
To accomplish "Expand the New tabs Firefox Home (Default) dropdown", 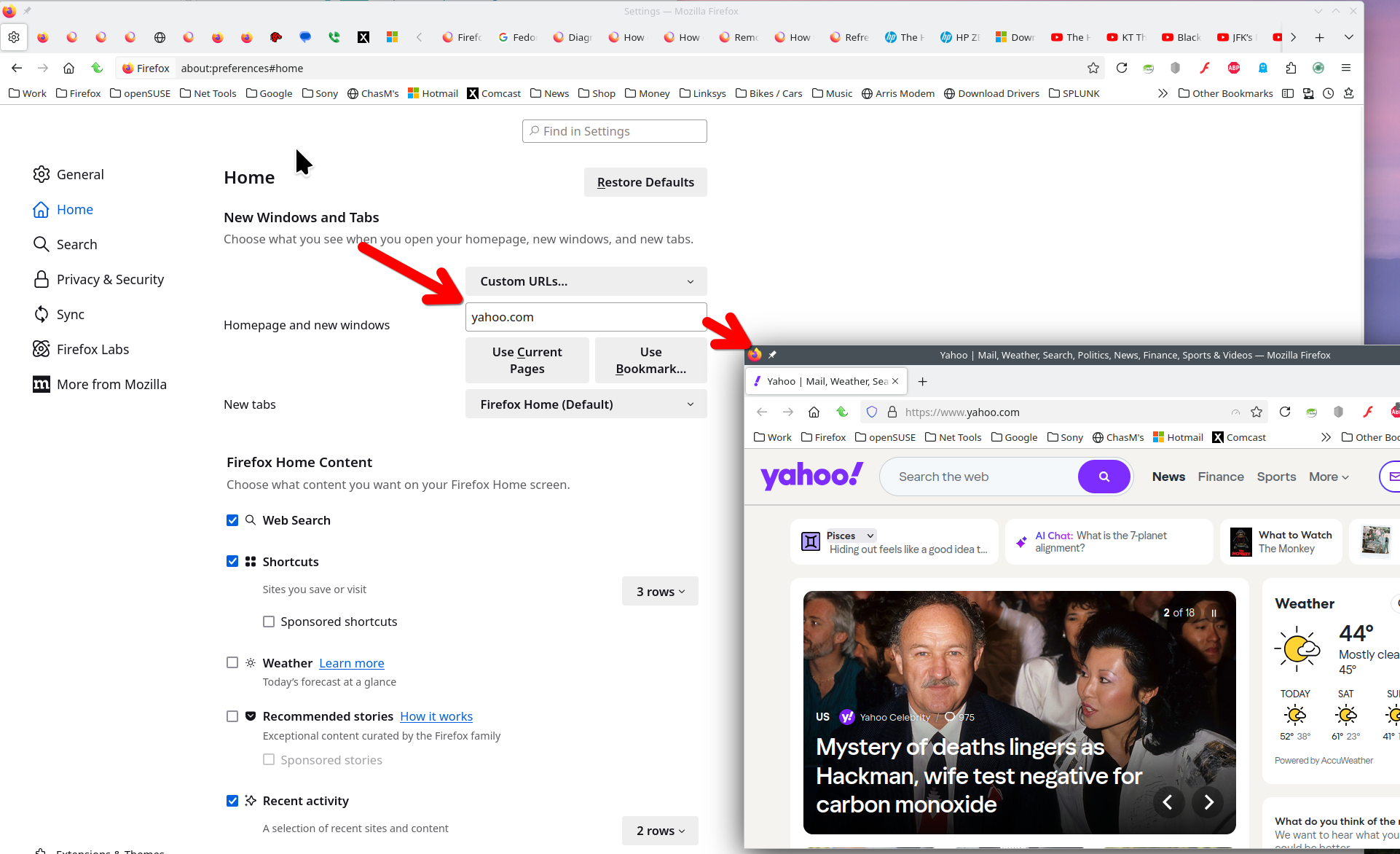I will (586, 404).
